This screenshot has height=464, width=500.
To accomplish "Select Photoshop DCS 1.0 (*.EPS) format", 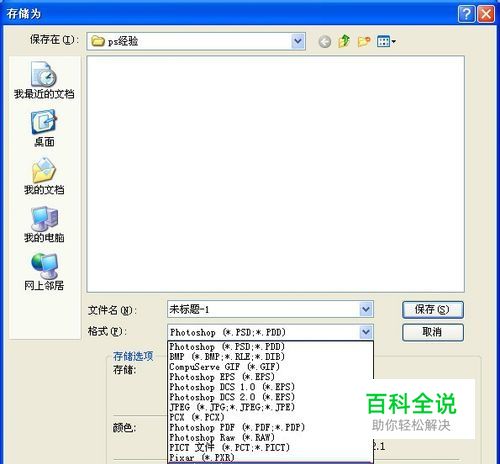I will point(270,387).
